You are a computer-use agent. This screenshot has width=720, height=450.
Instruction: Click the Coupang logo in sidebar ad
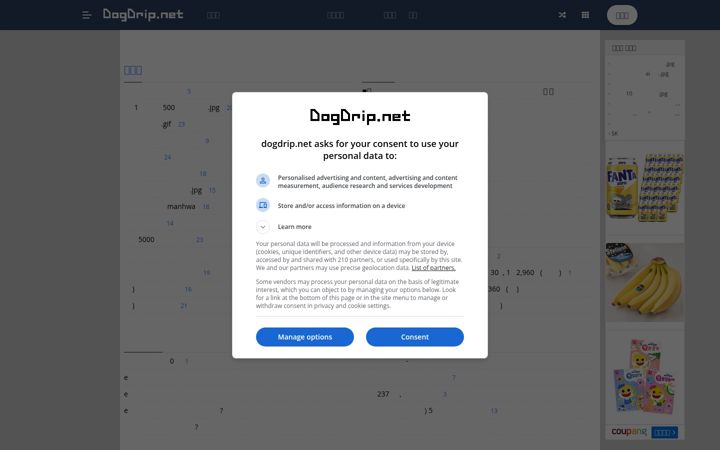629,432
